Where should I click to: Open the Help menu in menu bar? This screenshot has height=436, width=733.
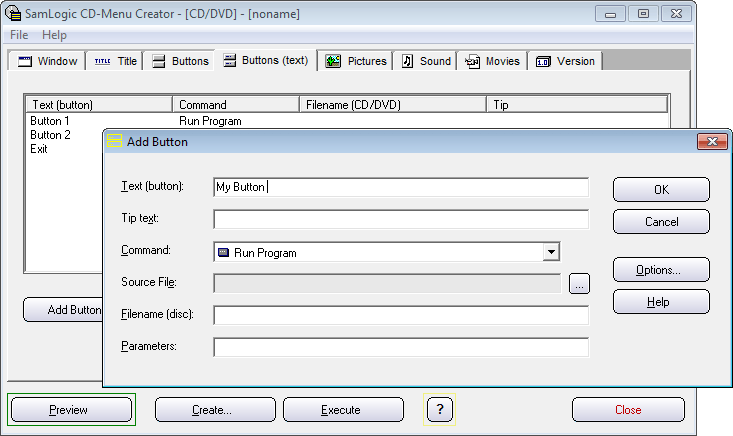pyautogui.click(x=54, y=35)
